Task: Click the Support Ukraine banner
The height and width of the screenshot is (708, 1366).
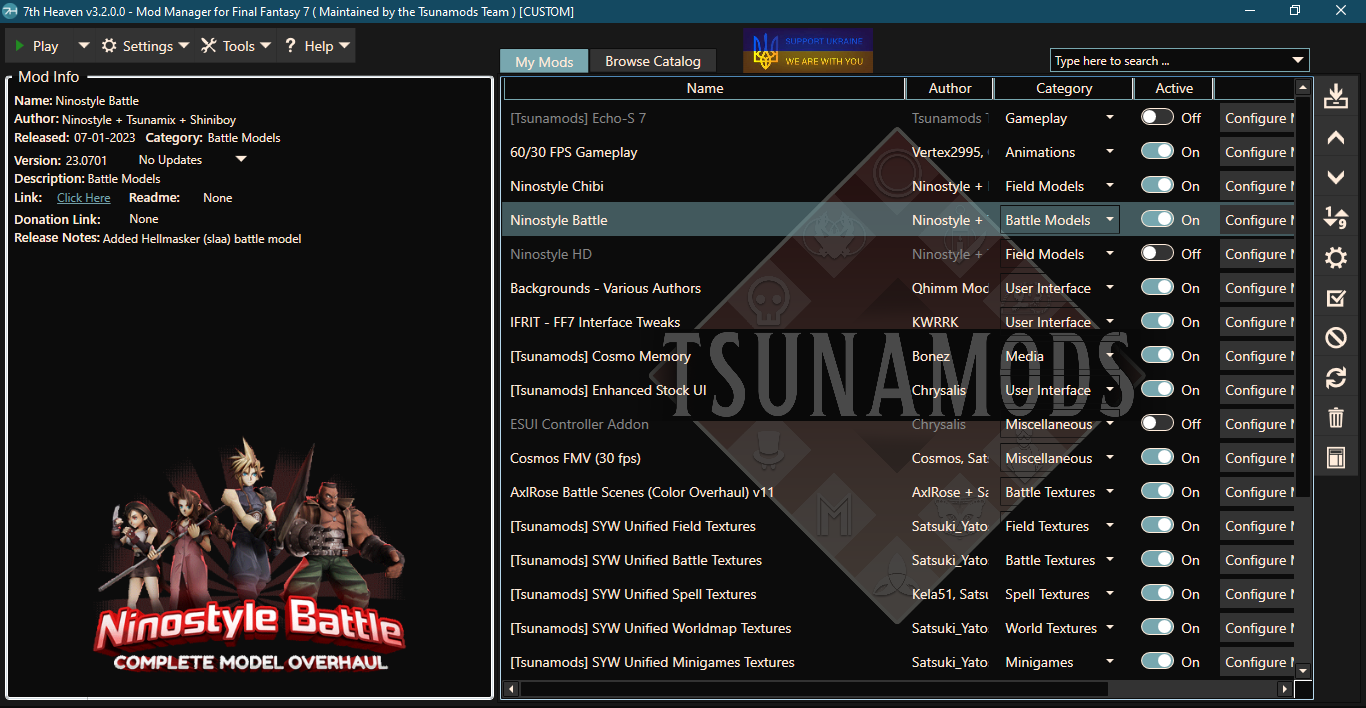Action: tap(808, 50)
